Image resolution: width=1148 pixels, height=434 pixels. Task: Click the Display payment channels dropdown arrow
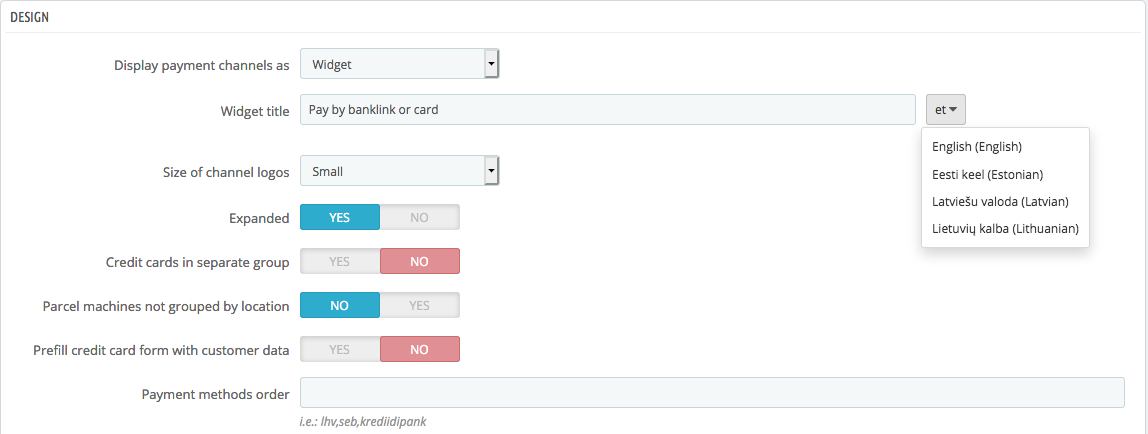(x=491, y=65)
